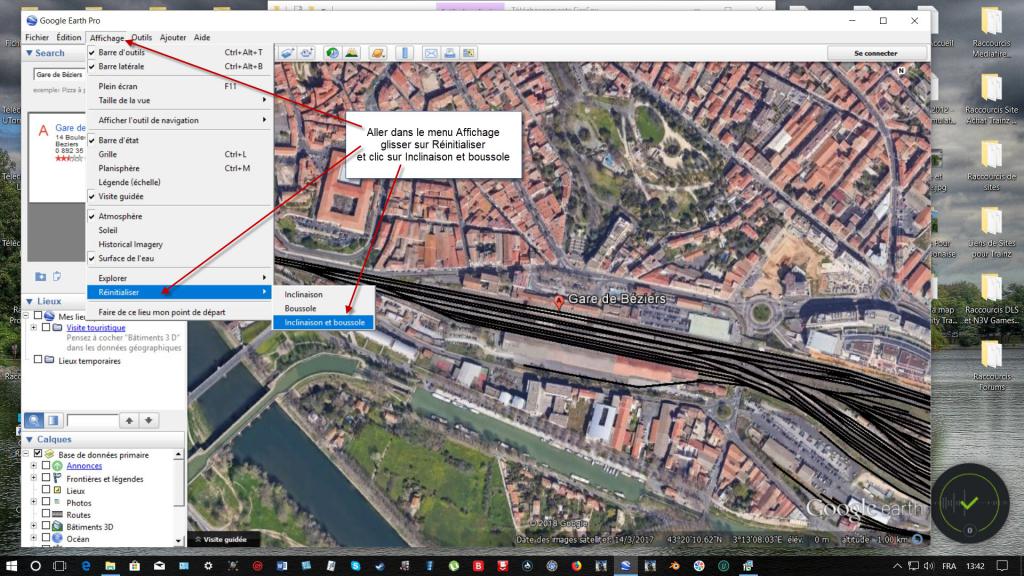The height and width of the screenshot is (576, 1024).
Task: Click the Calques panel vertical scrollbar
Action: [x=179, y=483]
